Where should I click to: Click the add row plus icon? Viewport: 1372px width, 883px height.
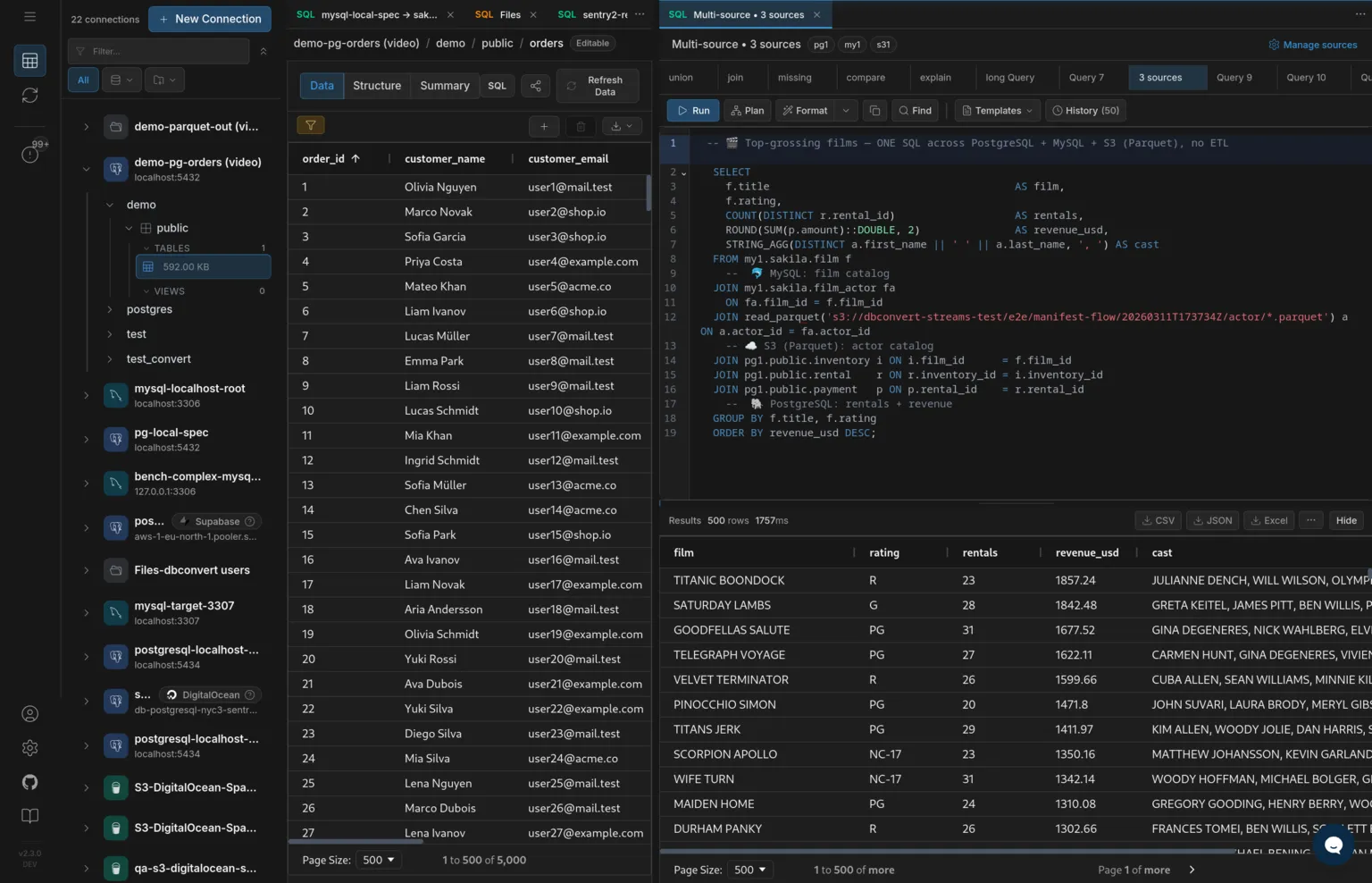543,127
